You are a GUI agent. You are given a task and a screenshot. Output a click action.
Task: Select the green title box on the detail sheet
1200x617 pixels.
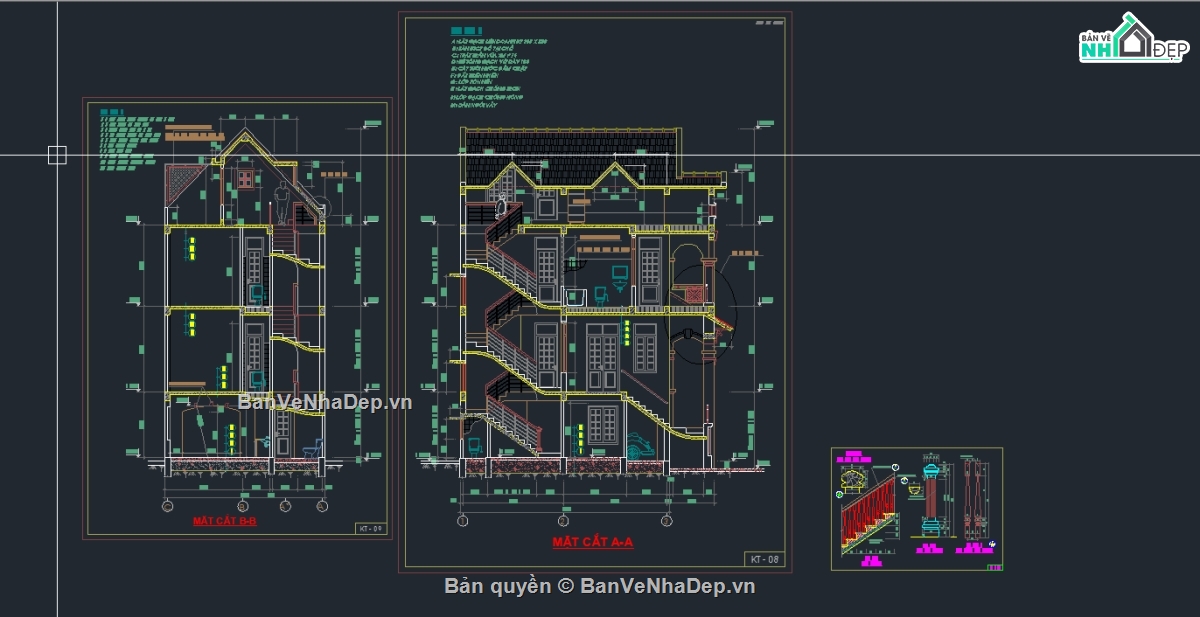point(994,567)
